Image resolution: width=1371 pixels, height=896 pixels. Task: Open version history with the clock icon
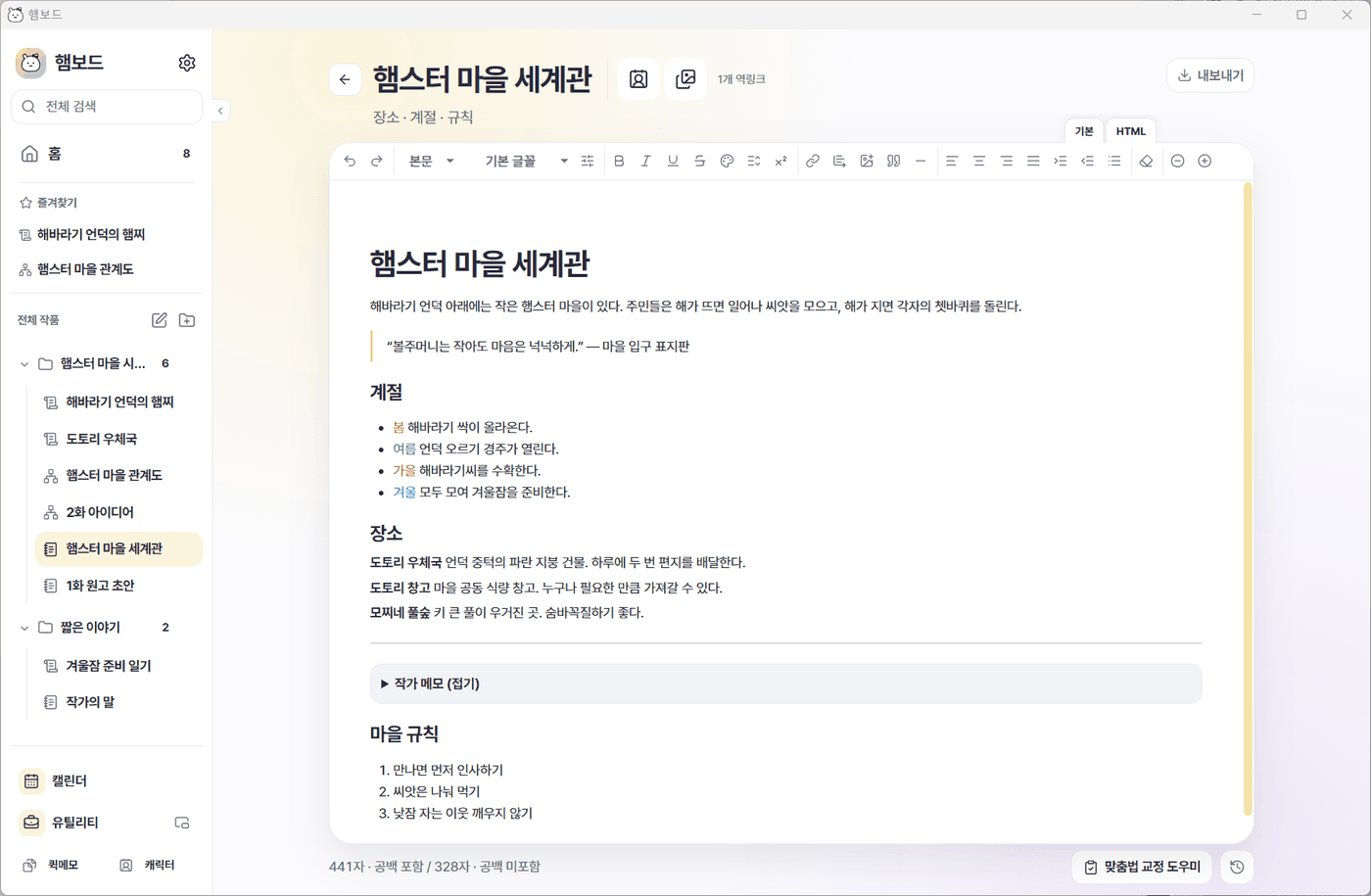pos(1238,867)
